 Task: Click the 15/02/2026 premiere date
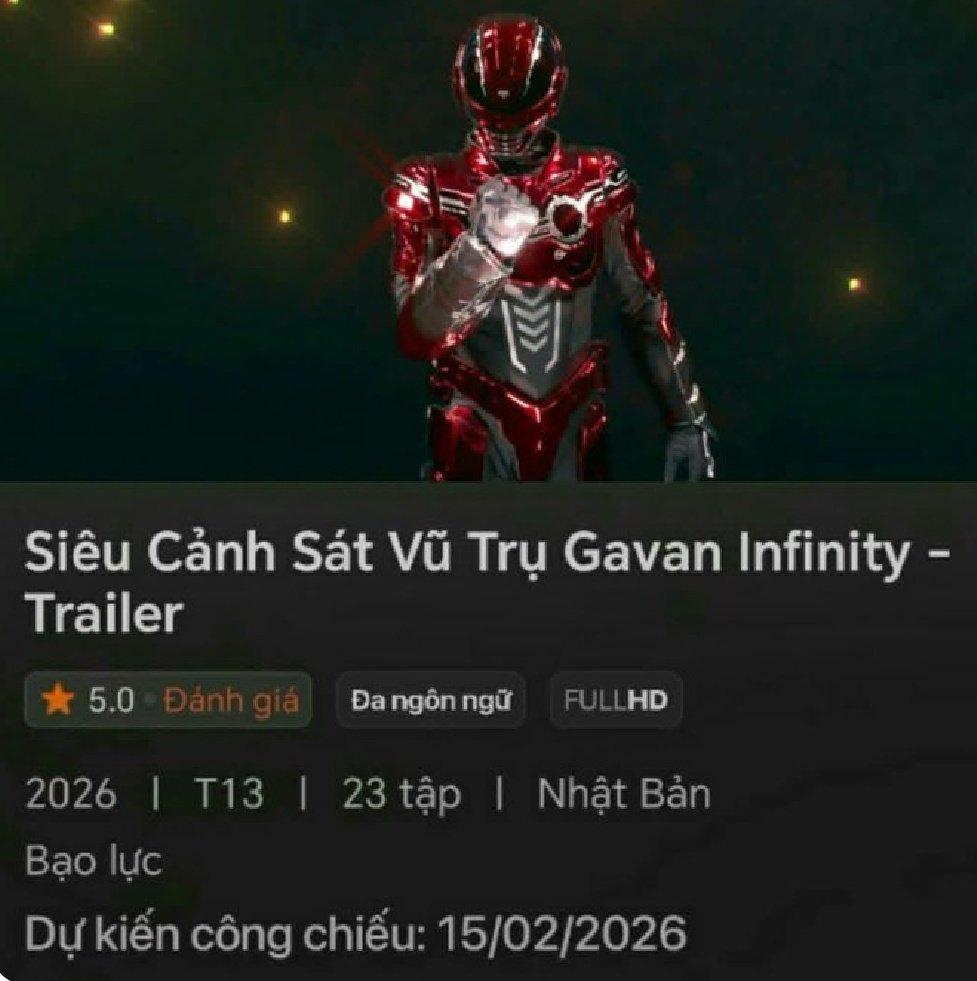(x=562, y=934)
